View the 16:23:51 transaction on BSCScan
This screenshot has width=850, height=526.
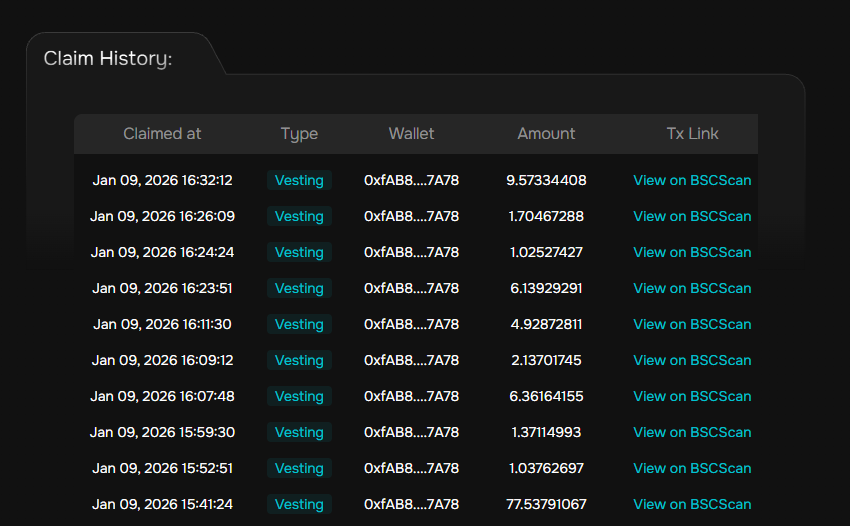pos(692,289)
